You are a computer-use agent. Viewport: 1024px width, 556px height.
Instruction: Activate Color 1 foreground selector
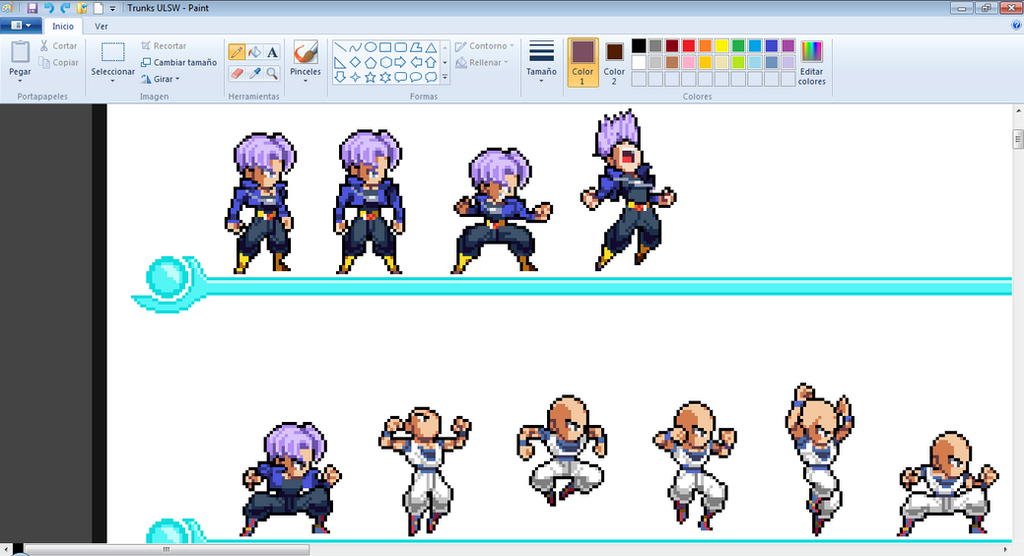coord(583,62)
